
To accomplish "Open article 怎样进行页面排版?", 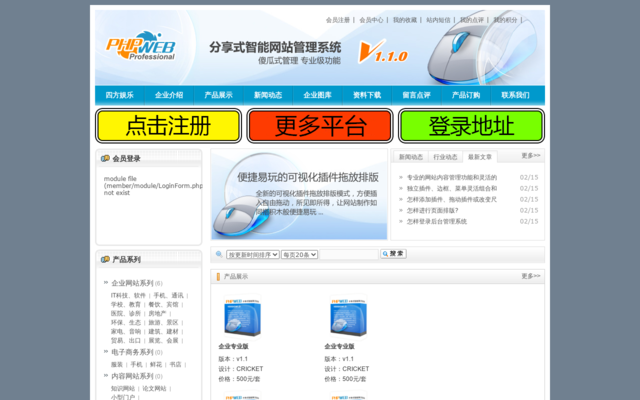I will tap(432, 211).
